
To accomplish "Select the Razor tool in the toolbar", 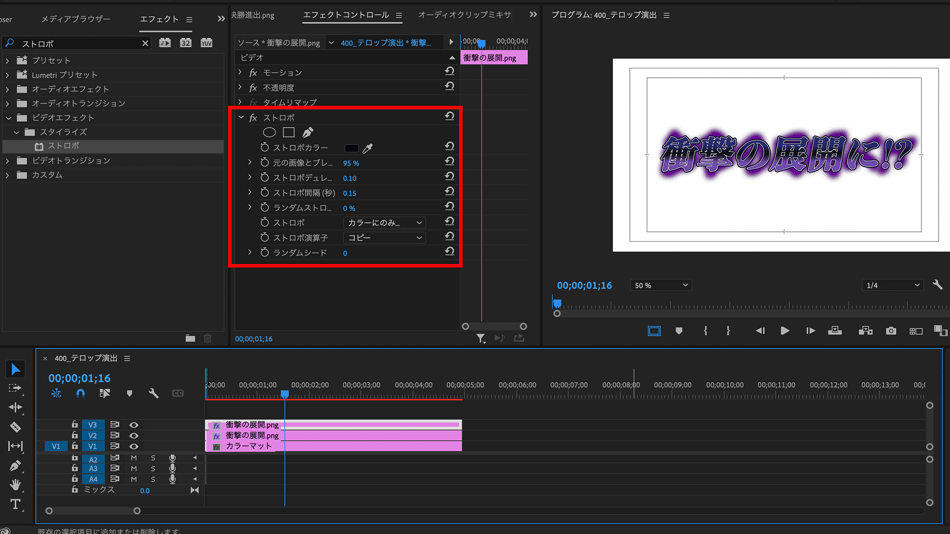I will pyautogui.click(x=15, y=427).
